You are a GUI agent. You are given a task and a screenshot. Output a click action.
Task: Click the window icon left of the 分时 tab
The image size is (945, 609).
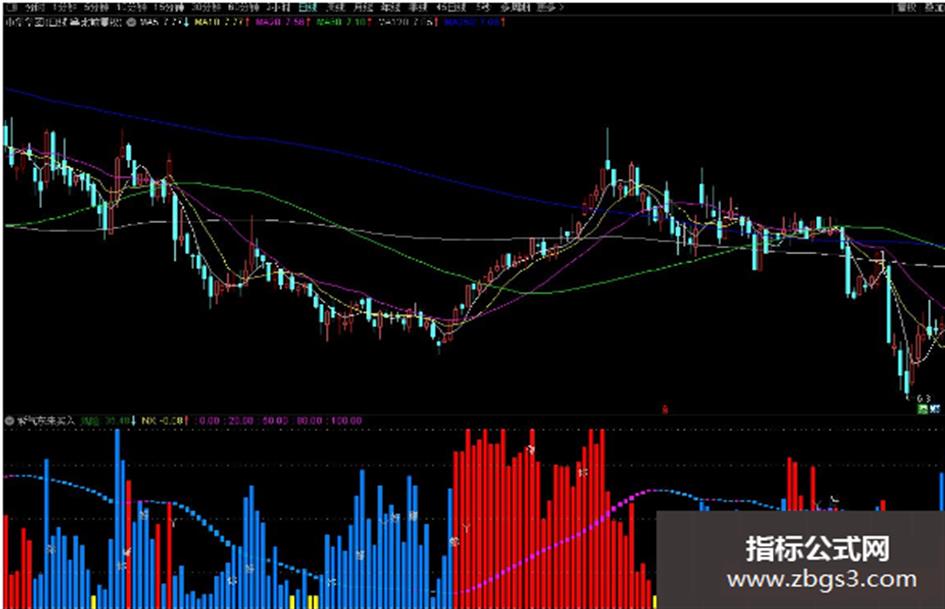click(11, 7)
